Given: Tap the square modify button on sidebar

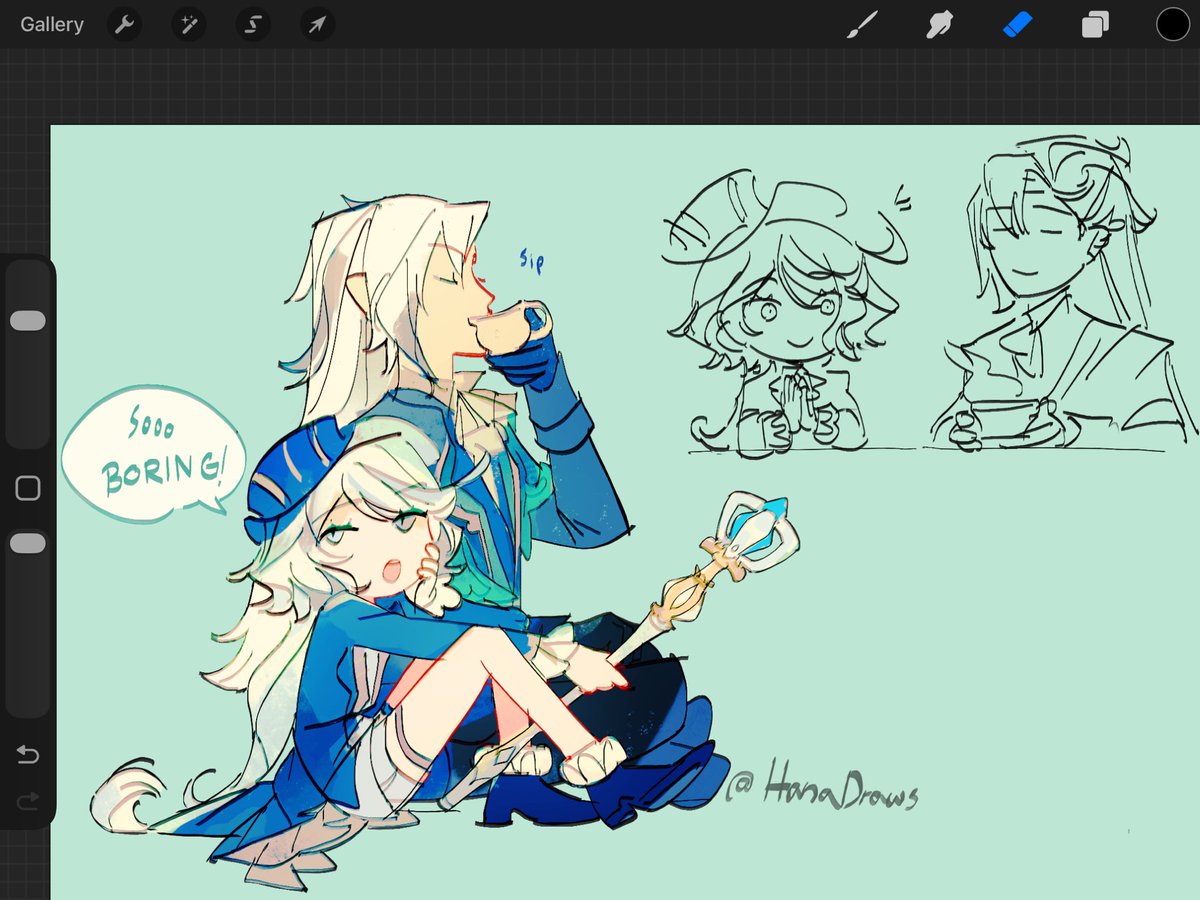Looking at the screenshot, I should 28,488.
